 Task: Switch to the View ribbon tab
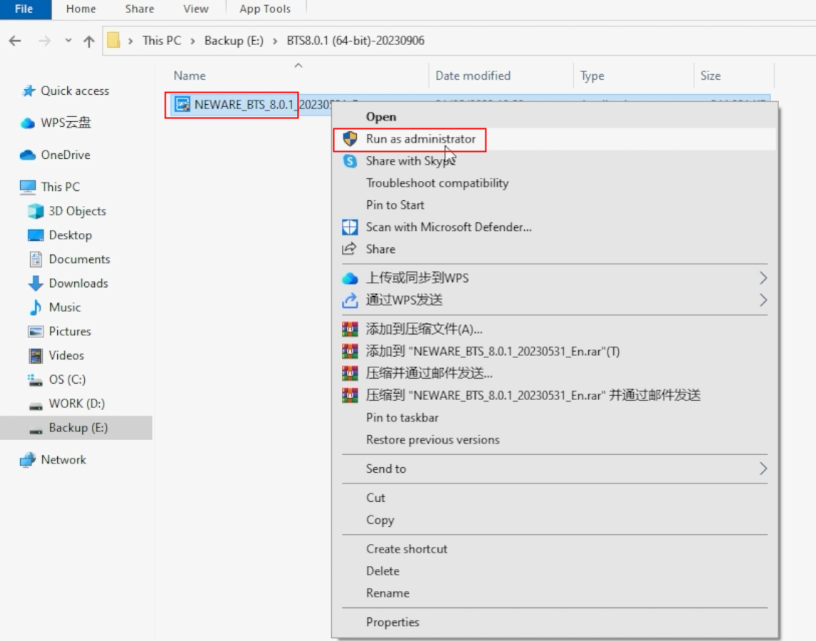[x=196, y=9]
